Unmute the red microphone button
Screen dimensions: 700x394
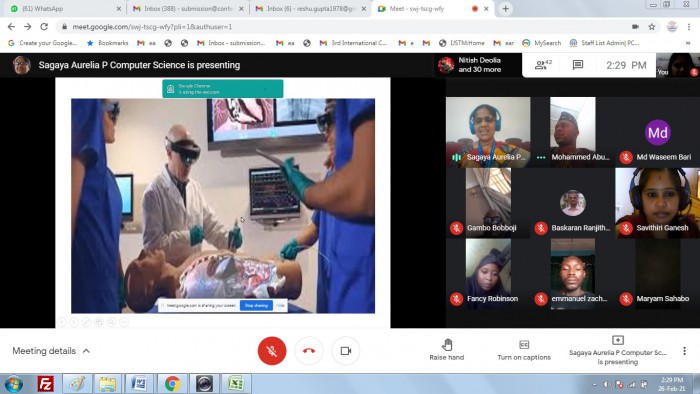tap(272, 351)
